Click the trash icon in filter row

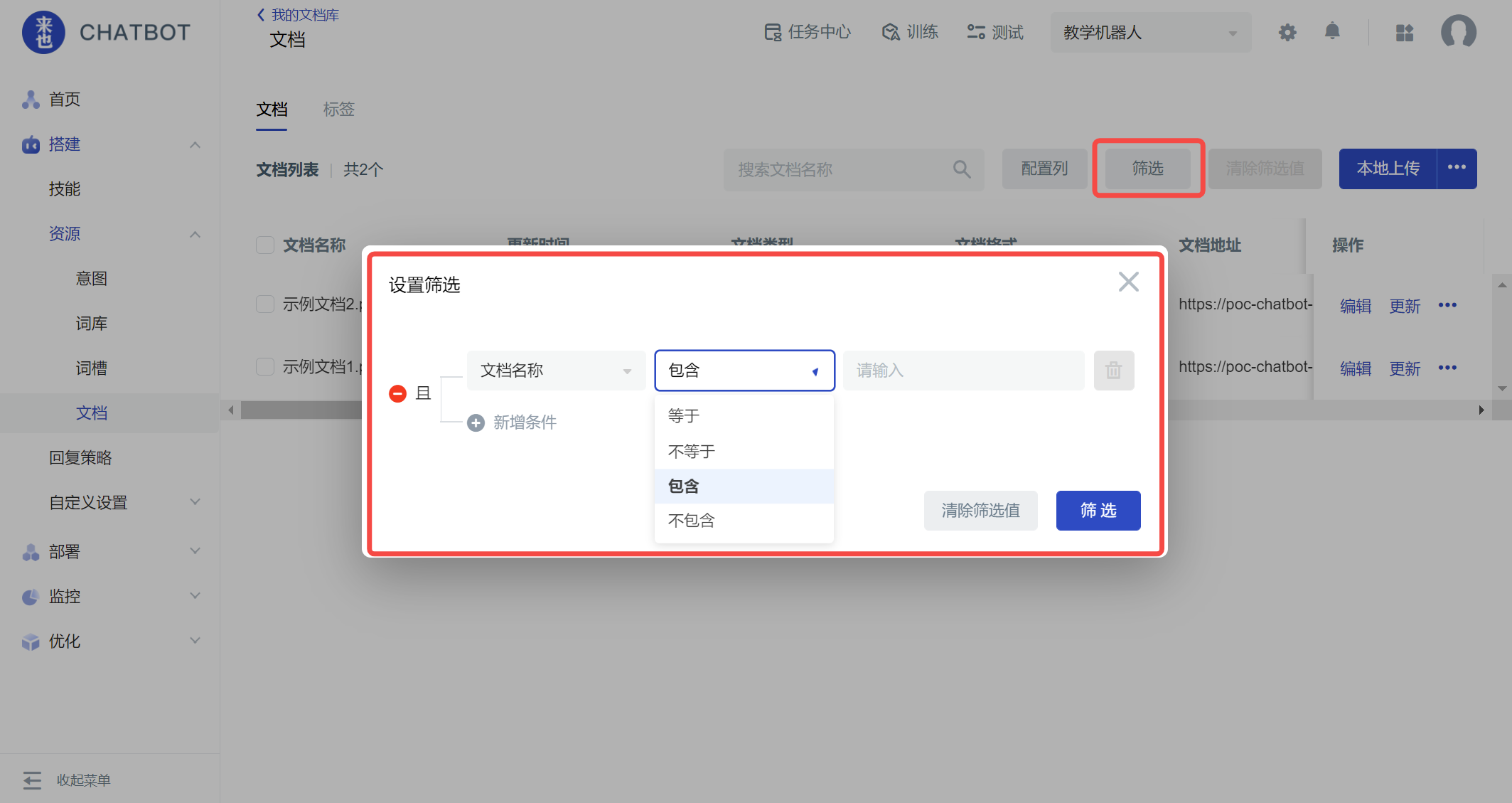pos(1114,371)
